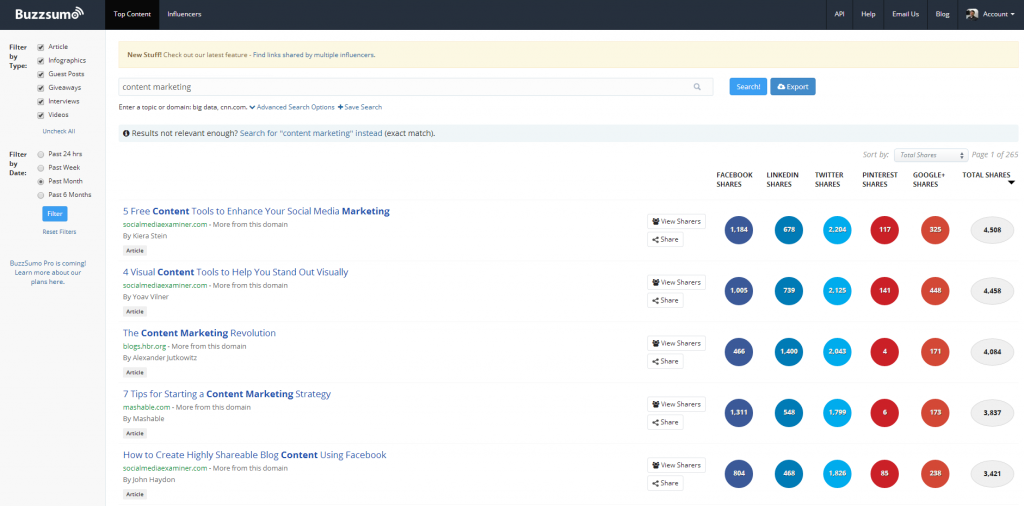
Task: Click the Export button
Action: (x=793, y=87)
